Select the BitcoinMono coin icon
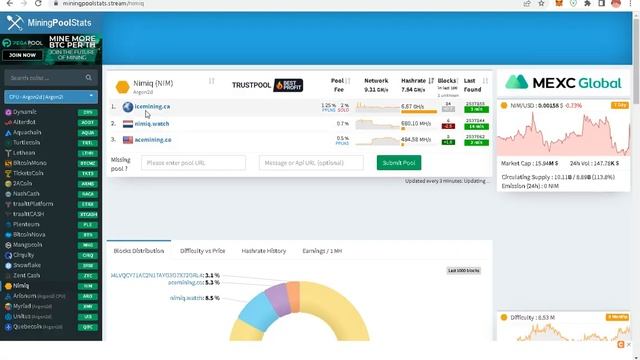640x360 pixels. pyautogui.click(x=8, y=163)
